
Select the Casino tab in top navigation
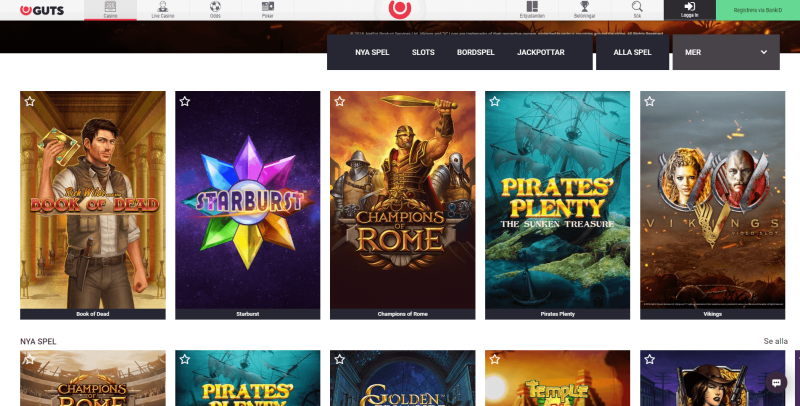click(x=111, y=10)
